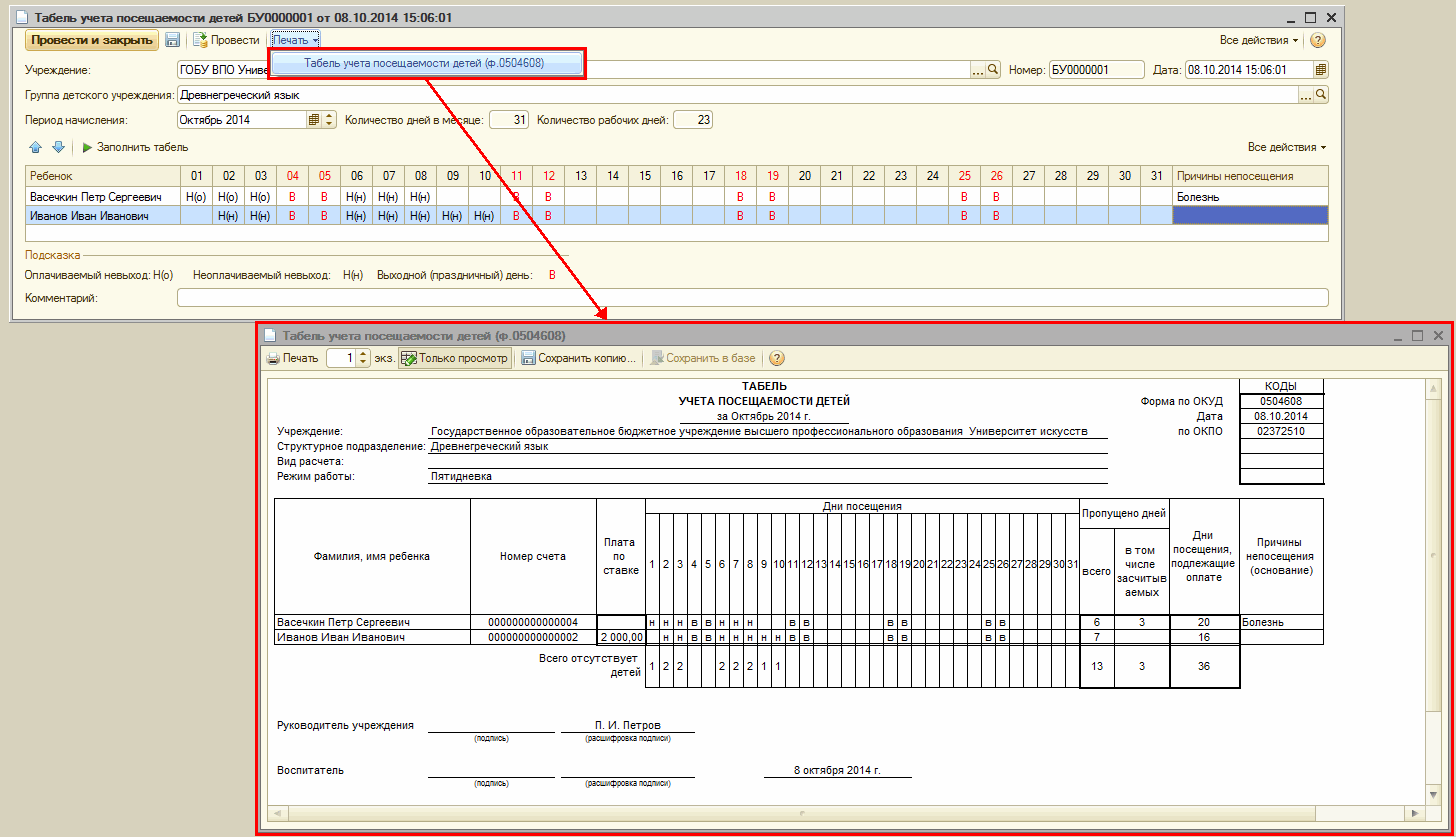Screen dimensions: 1456x837
Task: Click the Количество рабочих дней field
Action: (x=693, y=120)
